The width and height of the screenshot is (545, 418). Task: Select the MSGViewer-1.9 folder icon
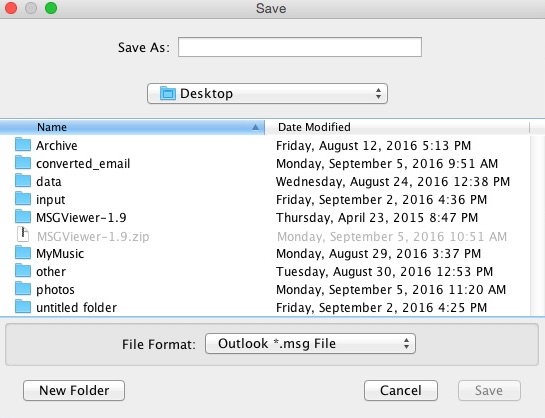click(x=23, y=217)
